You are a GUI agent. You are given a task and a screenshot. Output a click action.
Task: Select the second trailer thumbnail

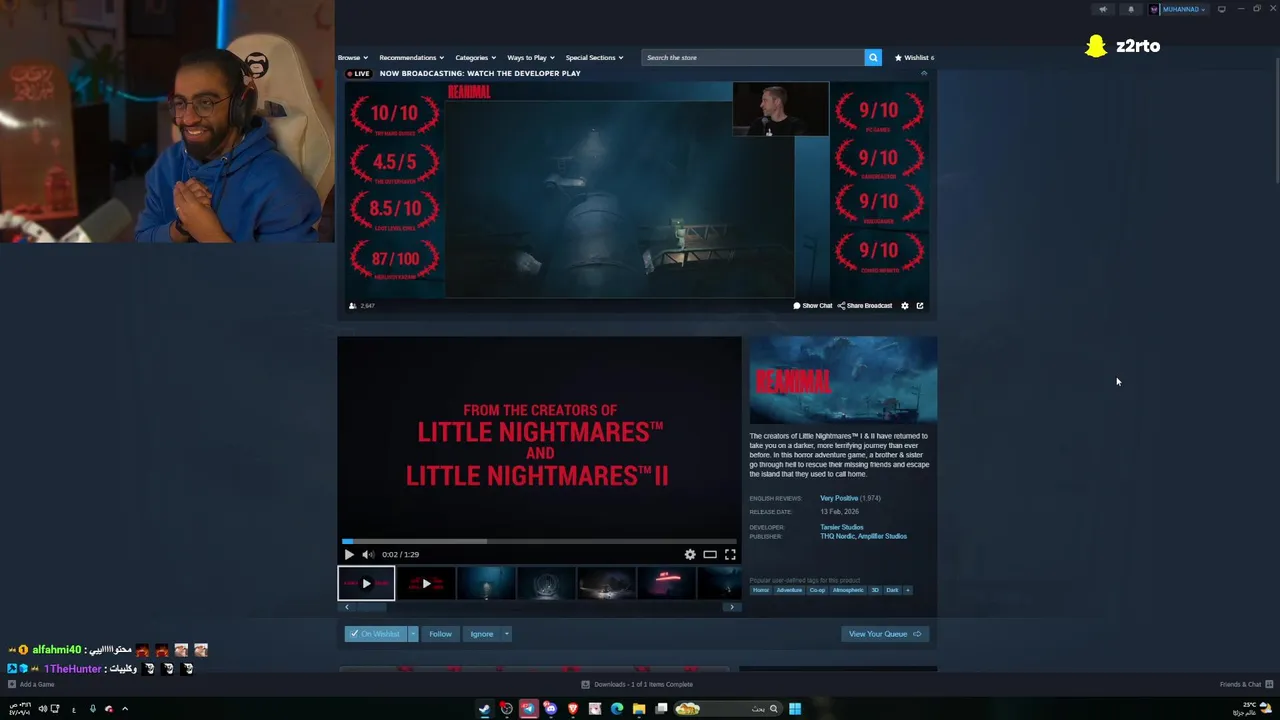point(426,584)
